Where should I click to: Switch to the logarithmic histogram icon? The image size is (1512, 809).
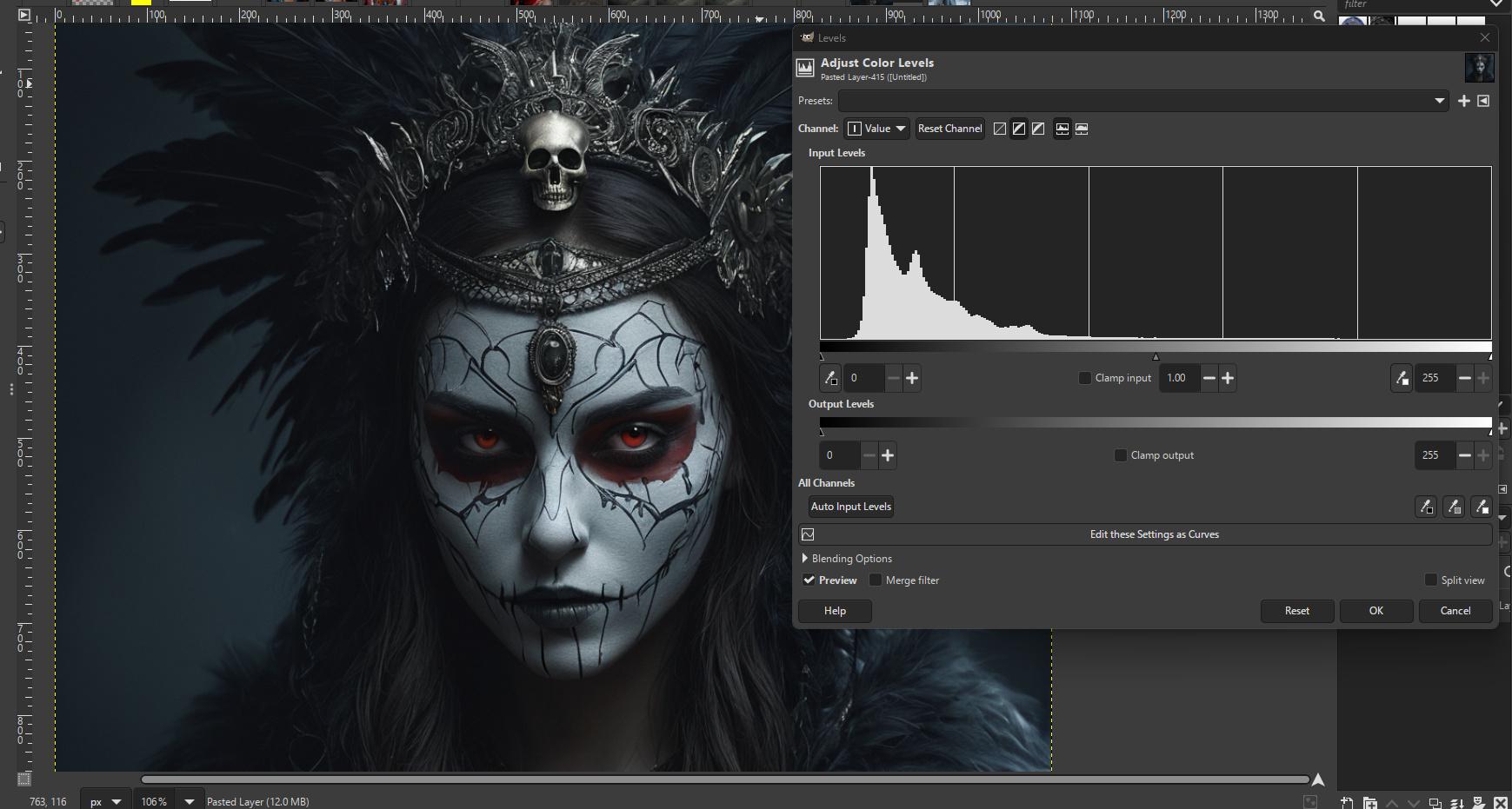1082,129
